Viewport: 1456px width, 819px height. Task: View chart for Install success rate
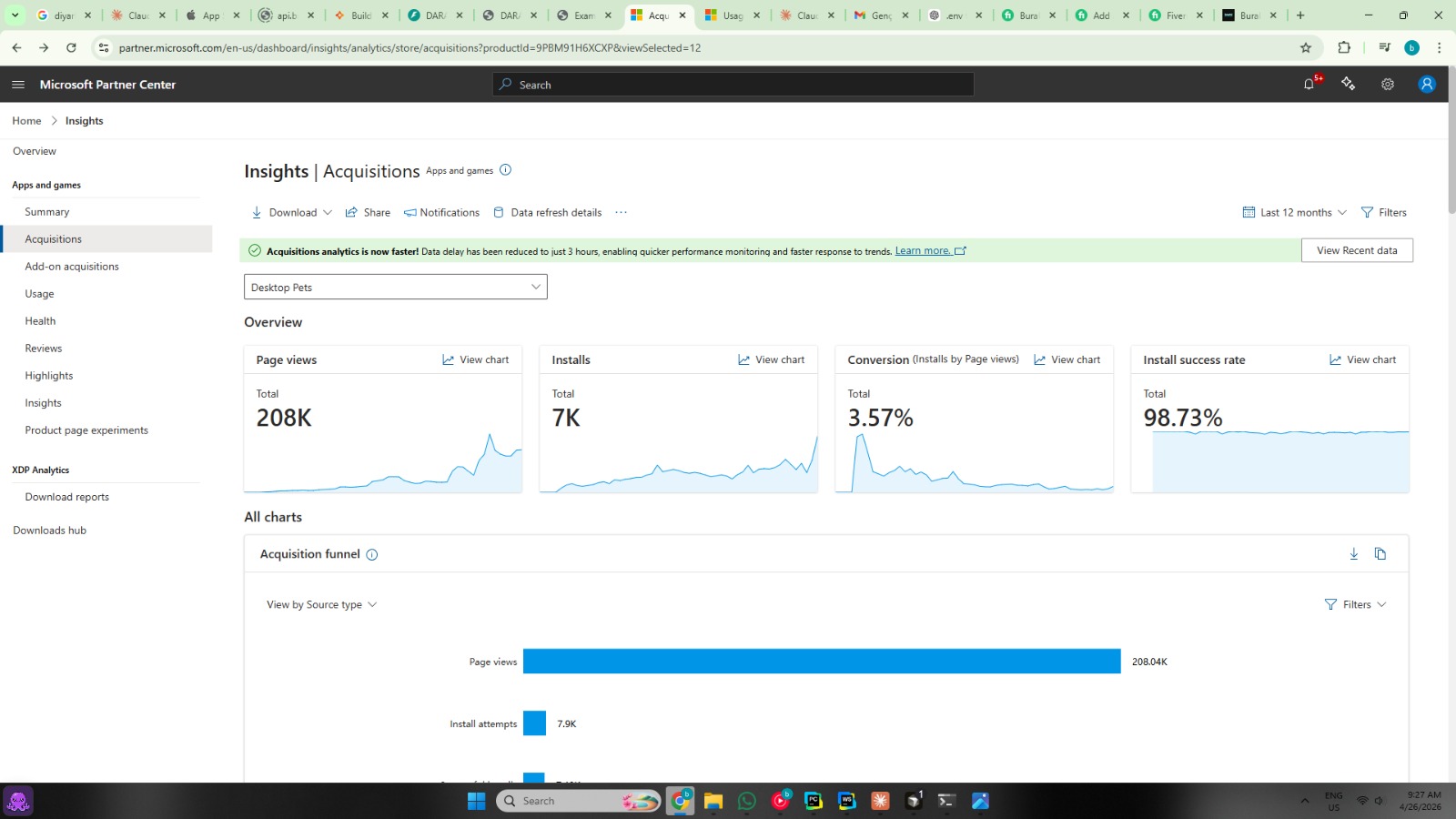point(1362,360)
